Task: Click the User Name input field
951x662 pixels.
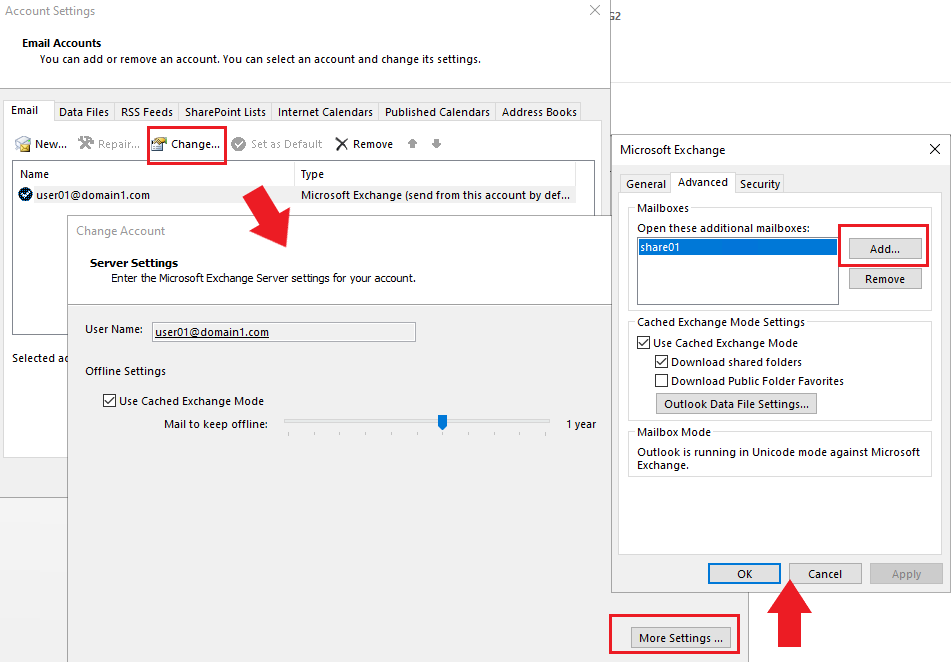Action: (x=283, y=332)
